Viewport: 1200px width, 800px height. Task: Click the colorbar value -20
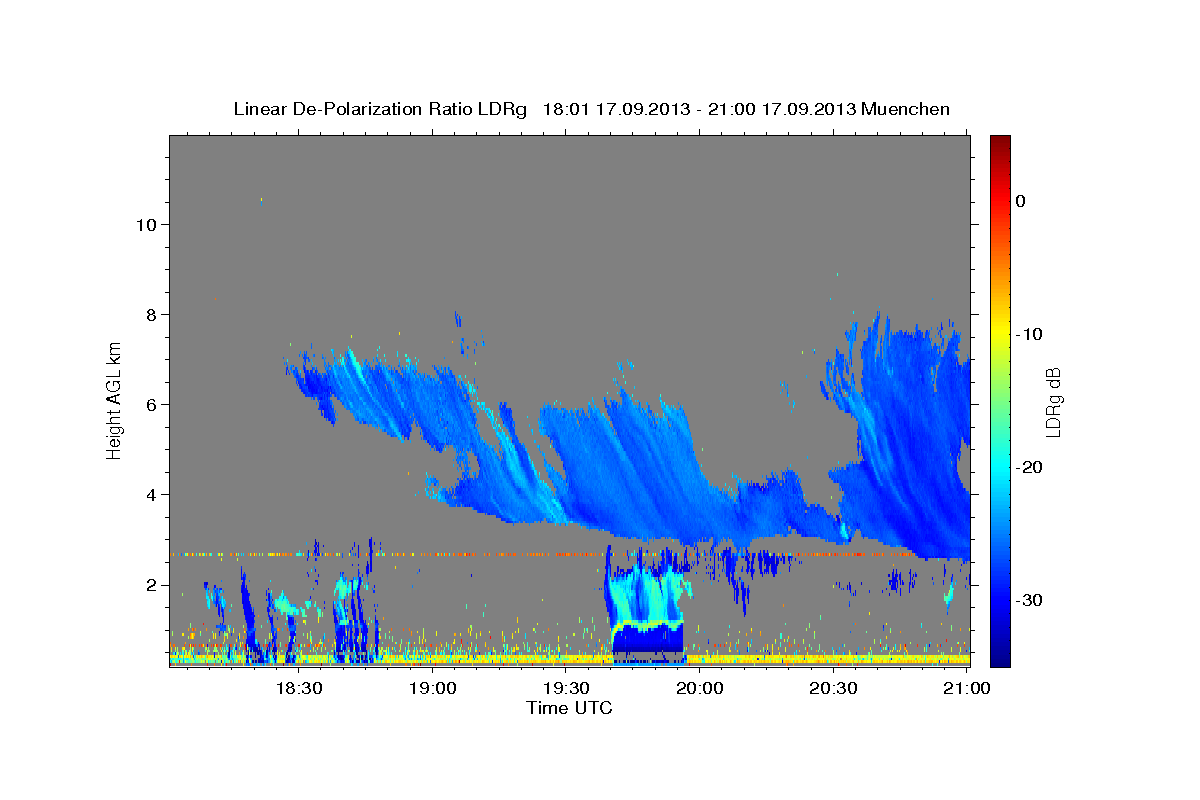coord(1028,467)
